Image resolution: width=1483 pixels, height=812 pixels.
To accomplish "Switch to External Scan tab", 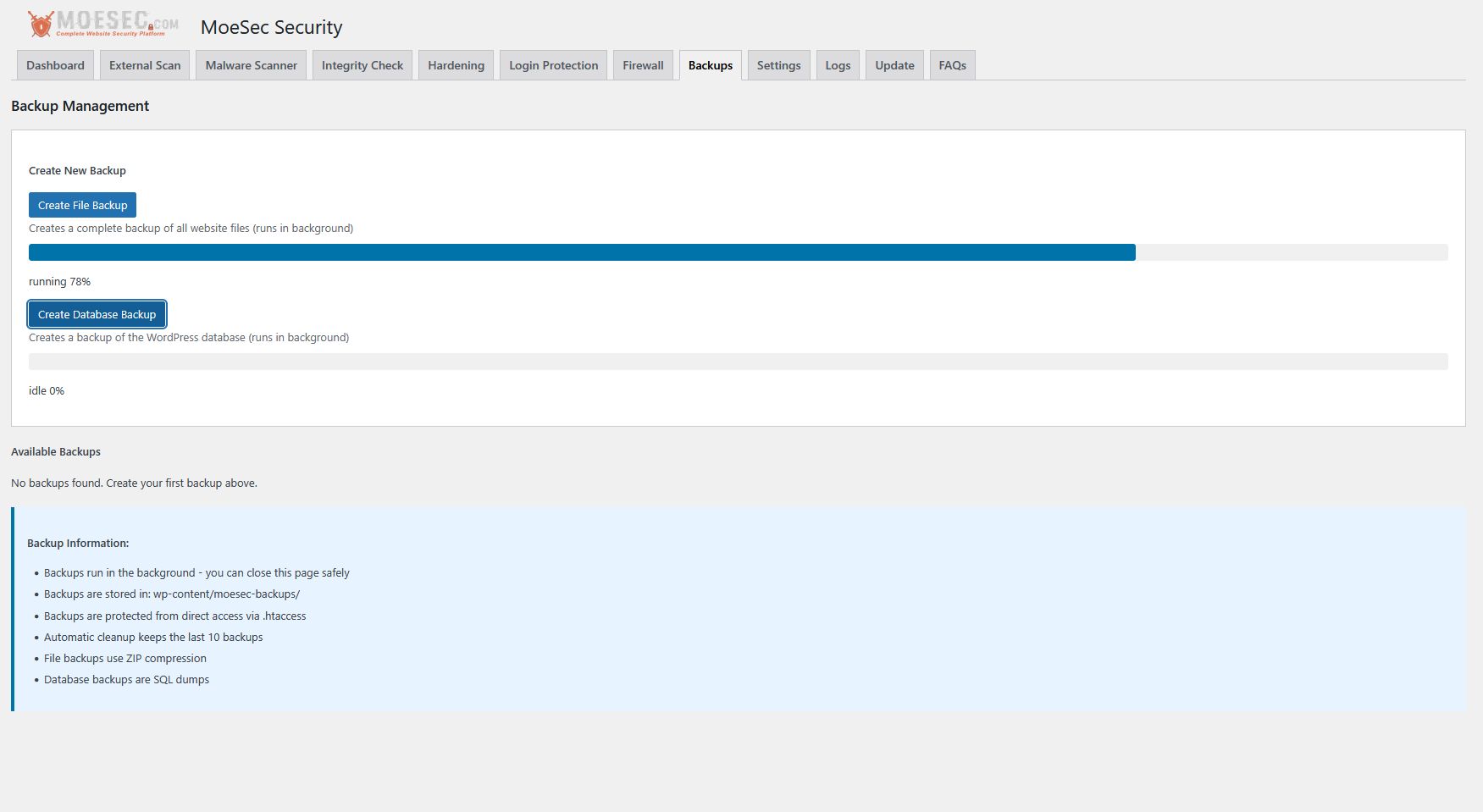I will coord(145,65).
